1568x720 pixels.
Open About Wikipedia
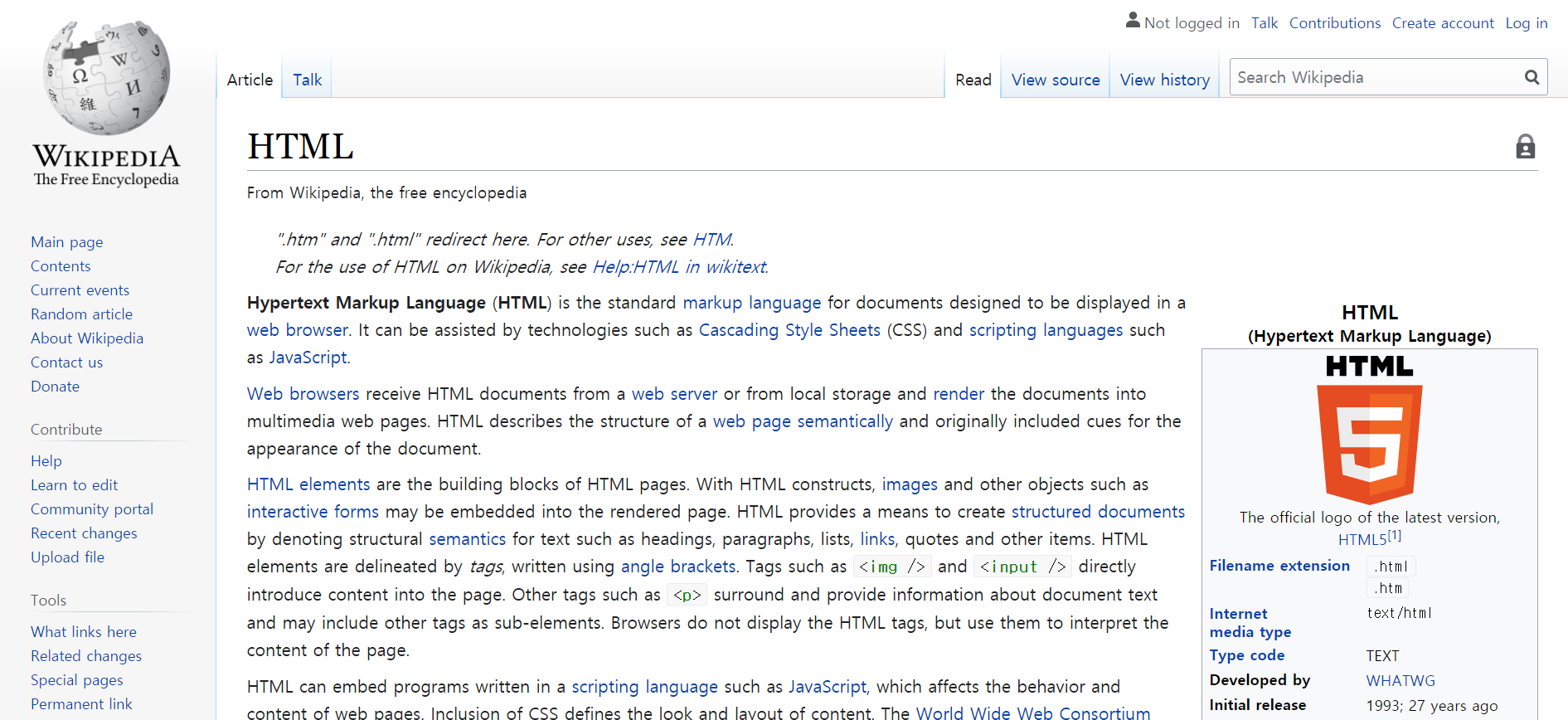[x=87, y=338]
